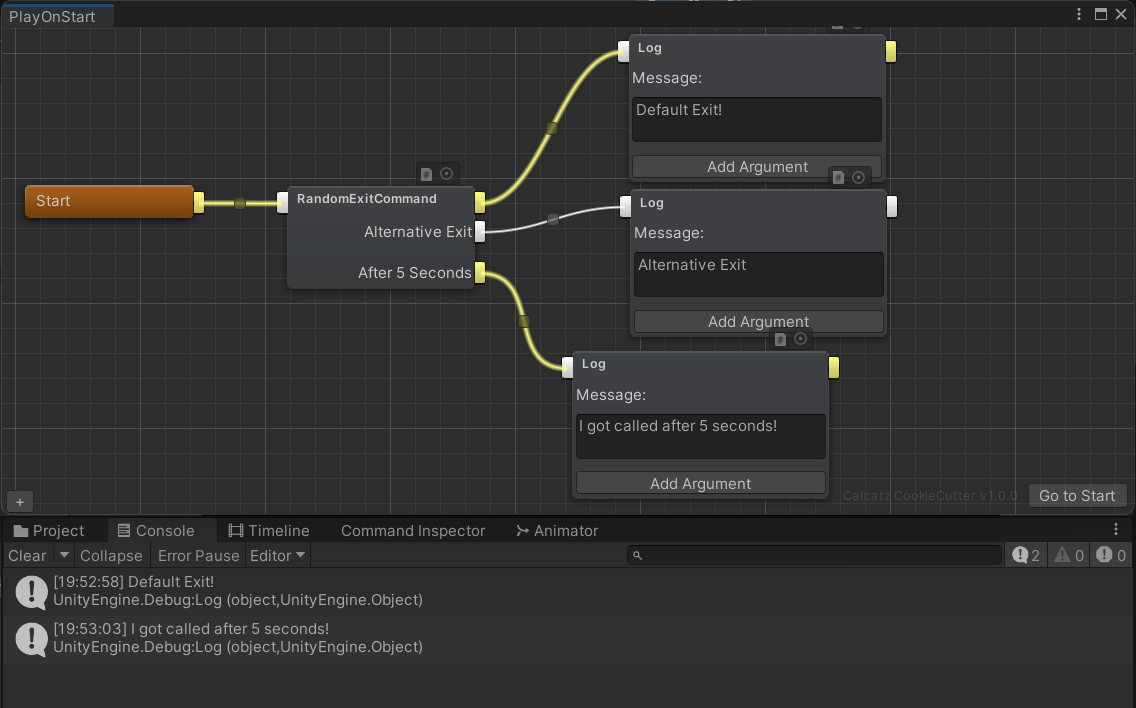This screenshot has height=708, width=1136.
Task: Click Add Argument on Default Exit node
Action: 757,167
